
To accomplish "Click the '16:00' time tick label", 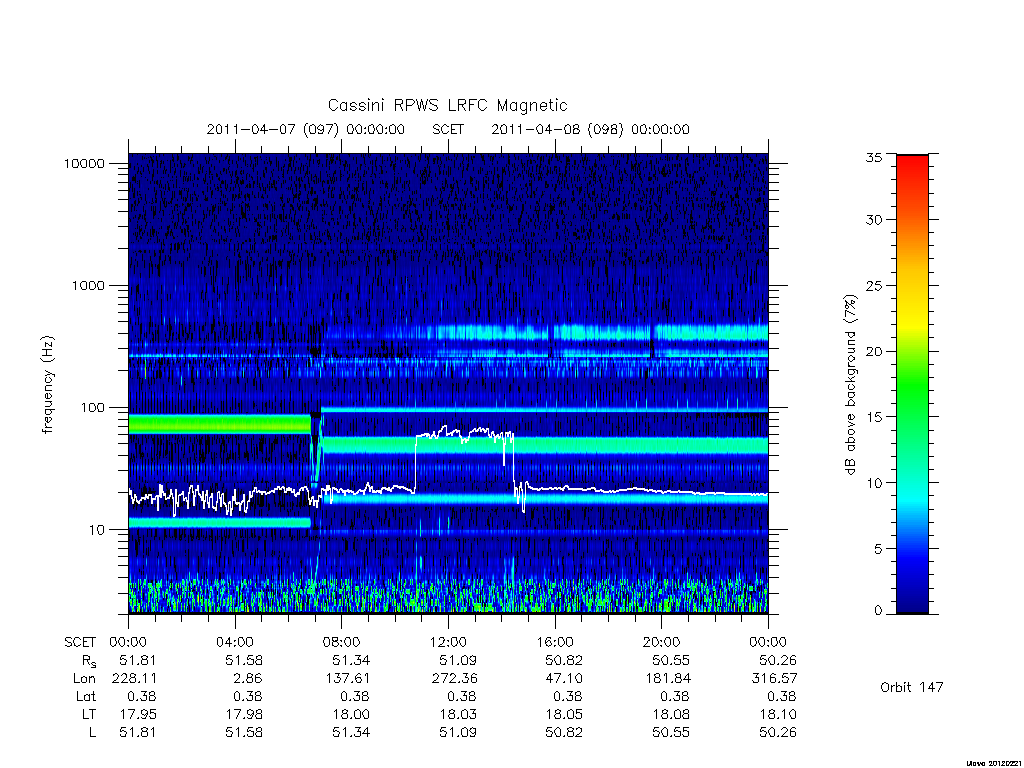I will [555, 642].
